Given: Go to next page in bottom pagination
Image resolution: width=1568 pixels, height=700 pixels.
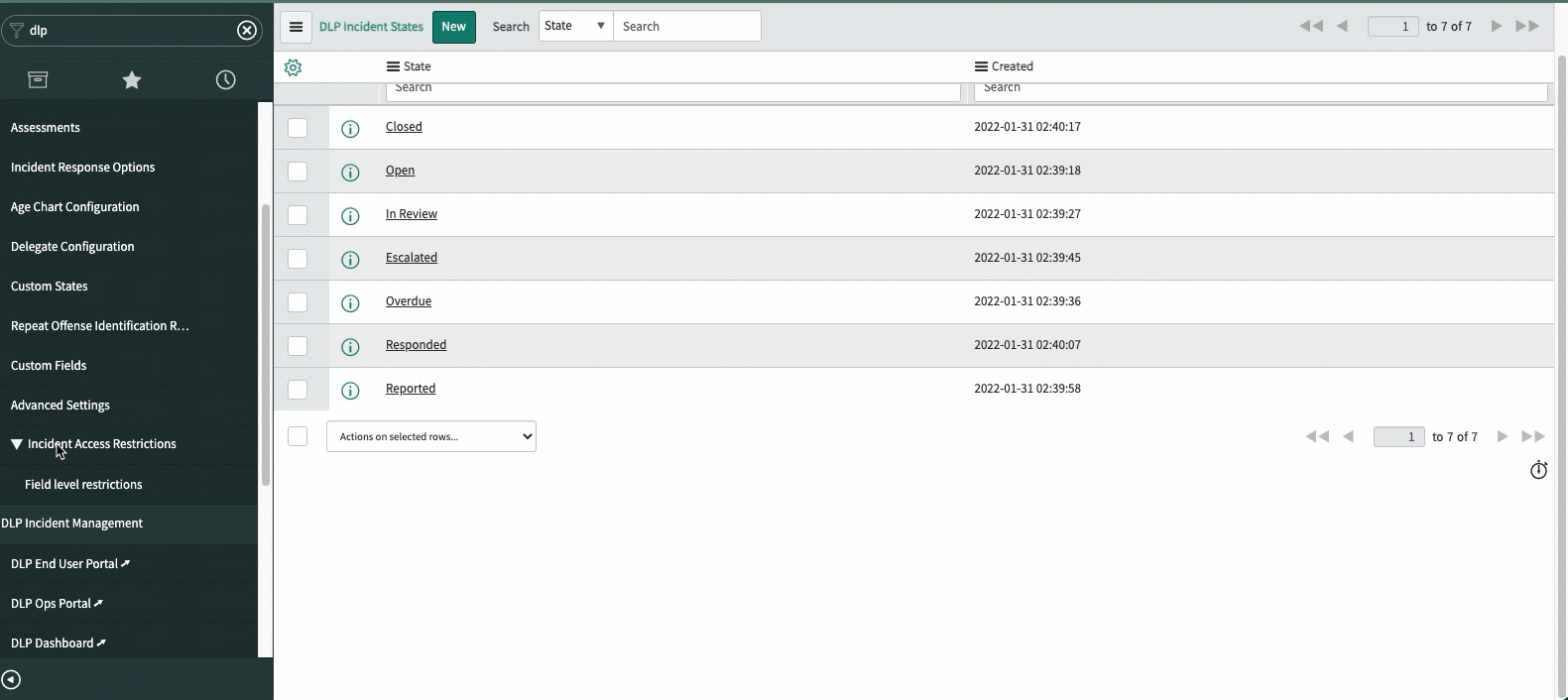Looking at the screenshot, I should 1503,436.
